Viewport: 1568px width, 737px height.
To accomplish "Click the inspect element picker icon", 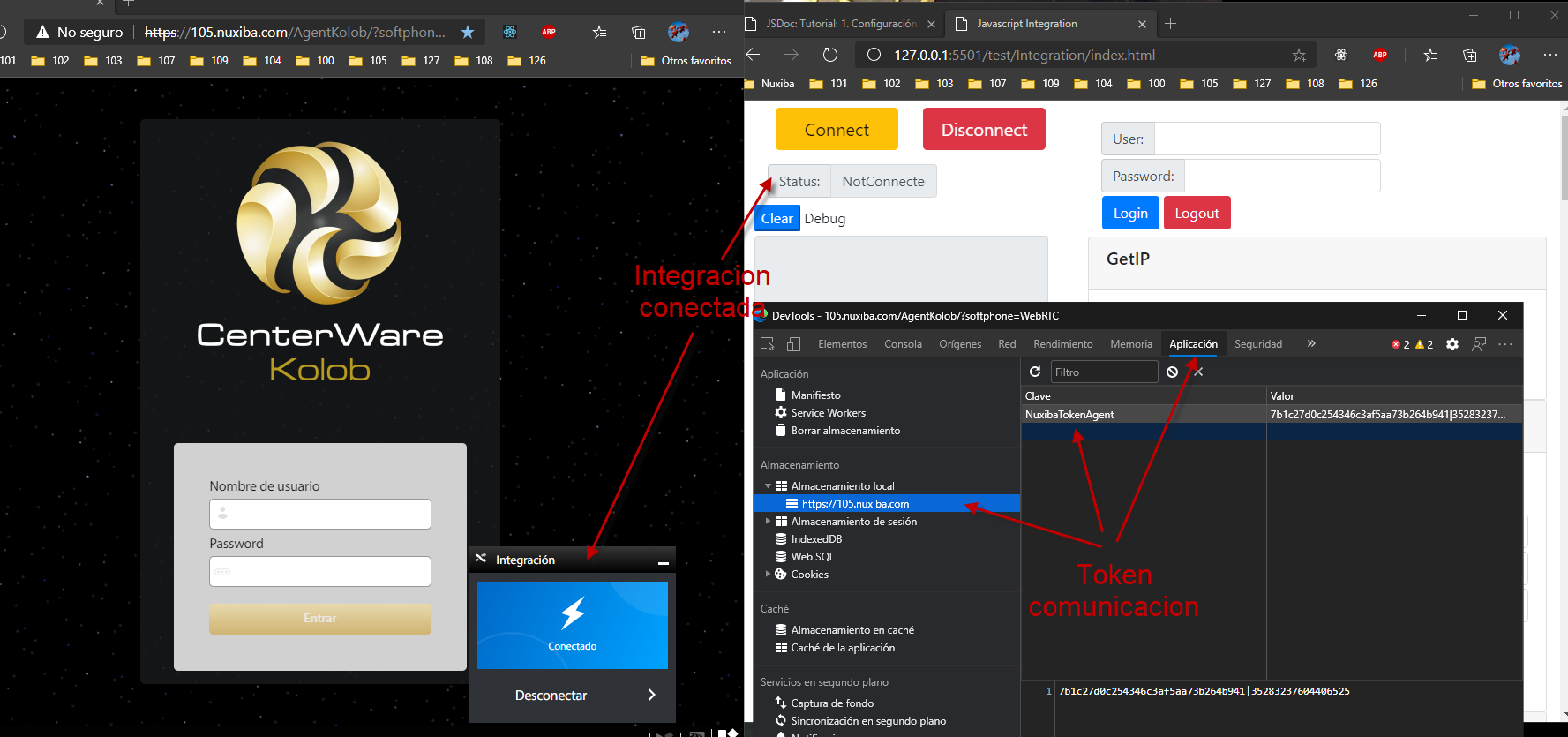I will pyautogui.click(x=768, y=344).
